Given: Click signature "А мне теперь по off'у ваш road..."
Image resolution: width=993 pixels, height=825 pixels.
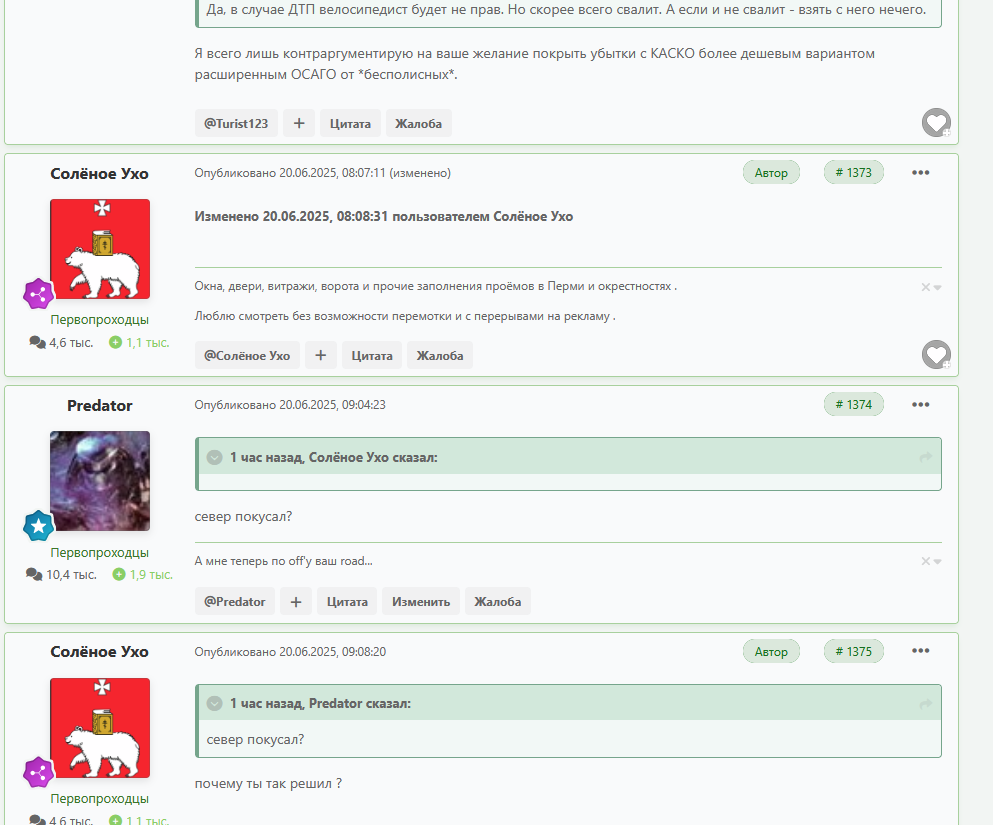Looking at the screenshot, I should point(283,561).
